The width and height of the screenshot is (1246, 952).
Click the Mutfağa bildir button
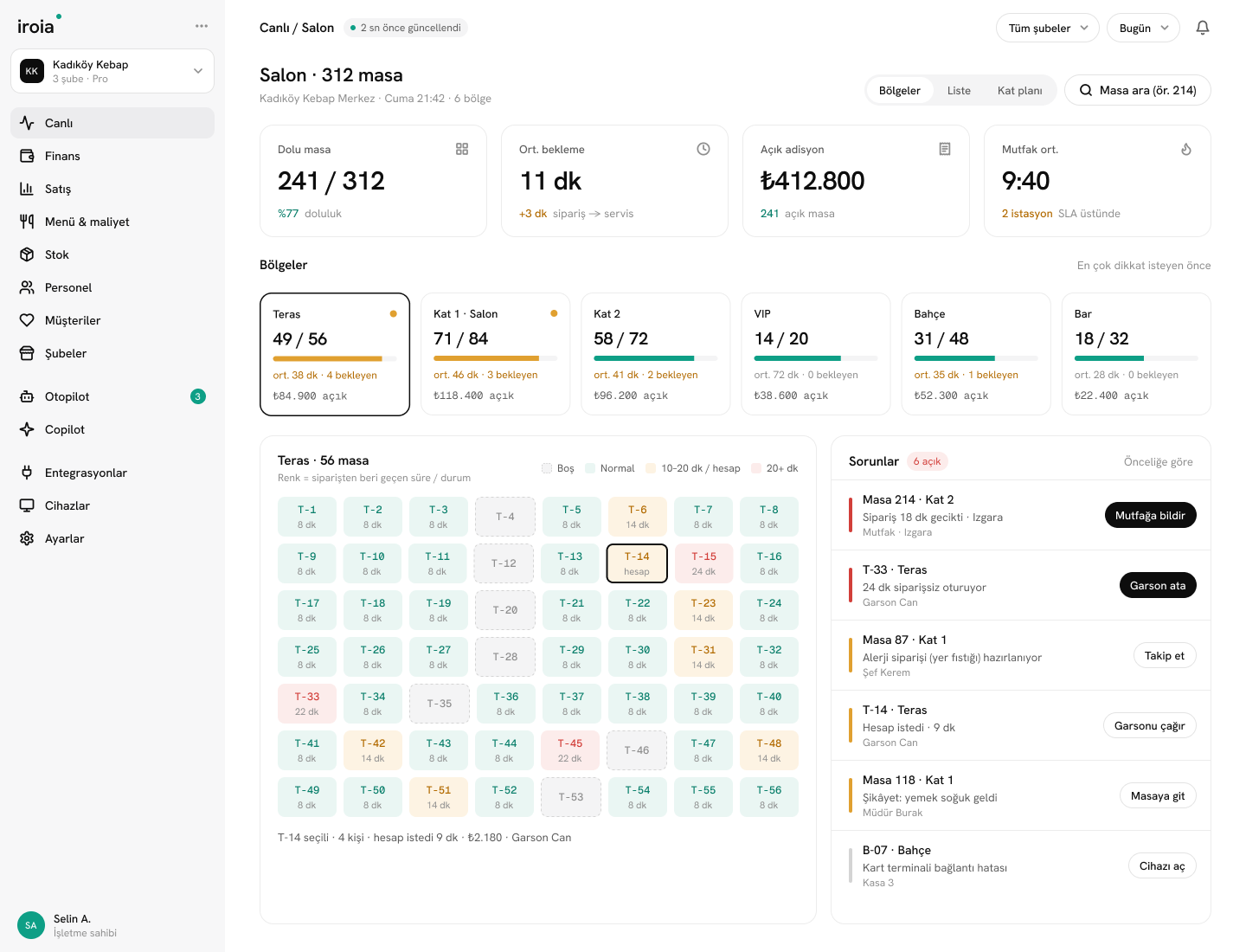point(1150,515)
